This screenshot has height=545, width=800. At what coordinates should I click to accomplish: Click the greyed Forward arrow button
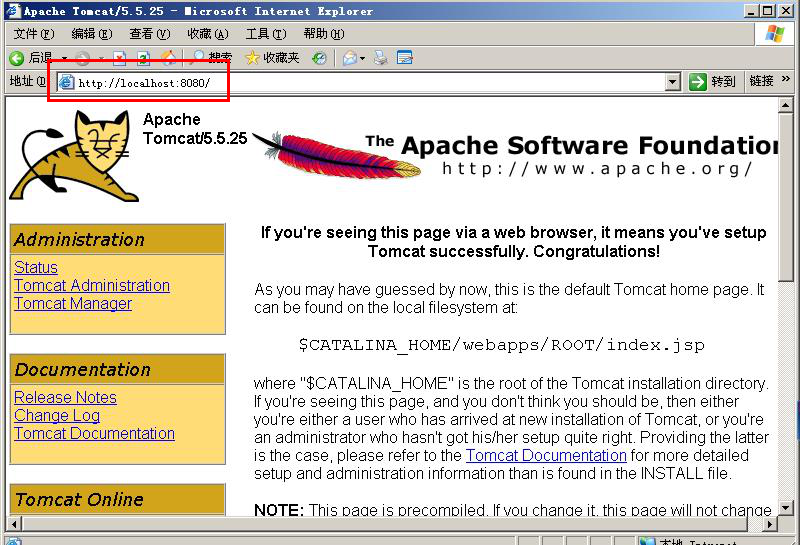83,58
